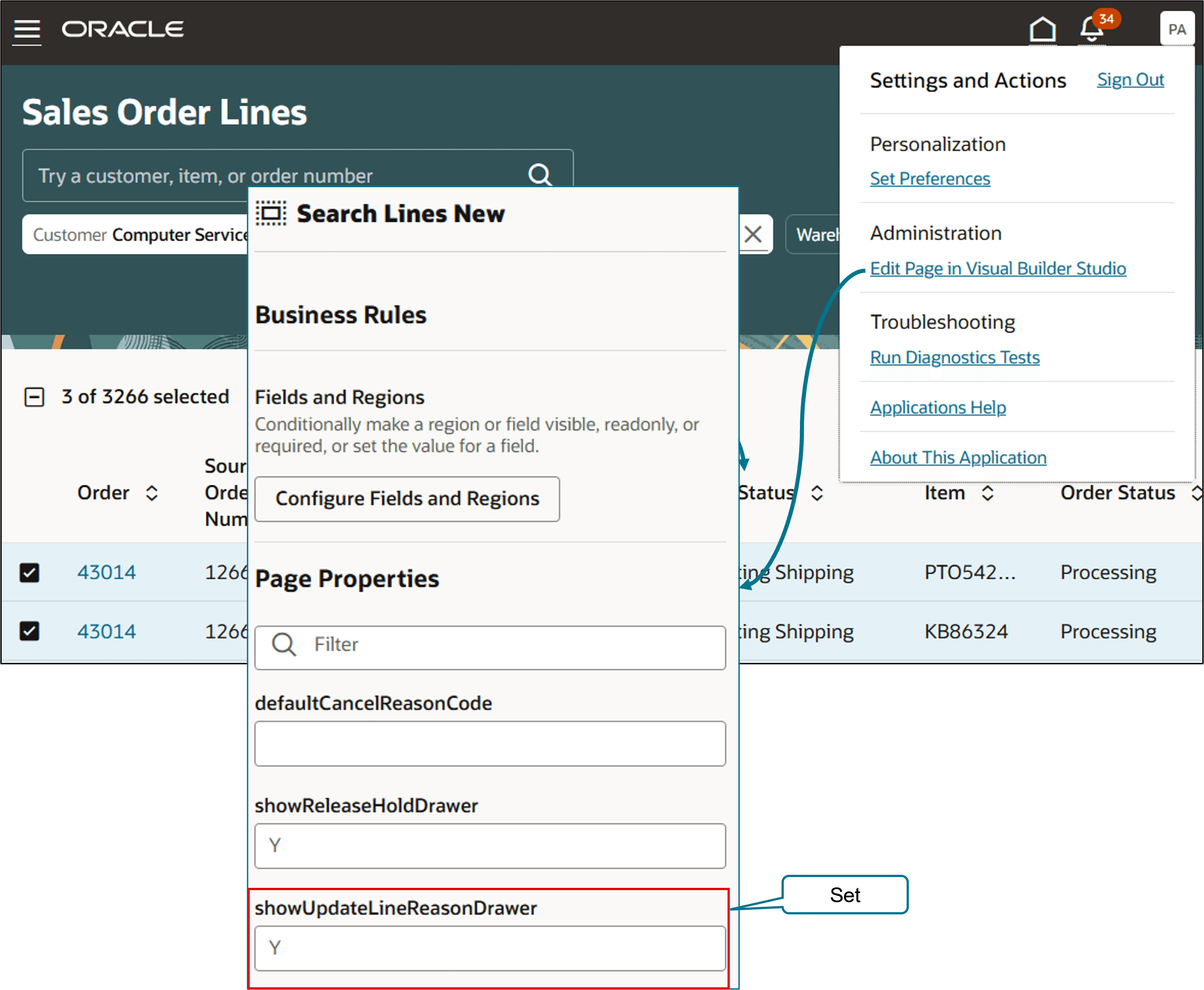
Task: Click the defaultCancelReasonCode text field
Action: [490, 744]
